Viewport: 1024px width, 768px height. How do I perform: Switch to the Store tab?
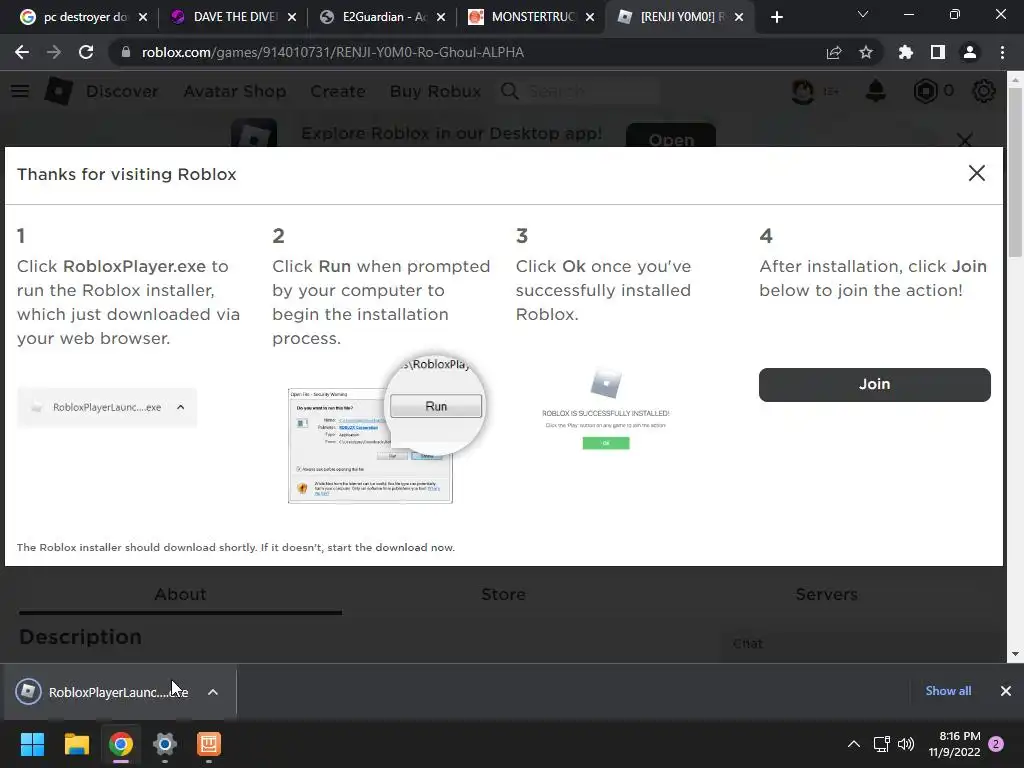pos(503,594)
